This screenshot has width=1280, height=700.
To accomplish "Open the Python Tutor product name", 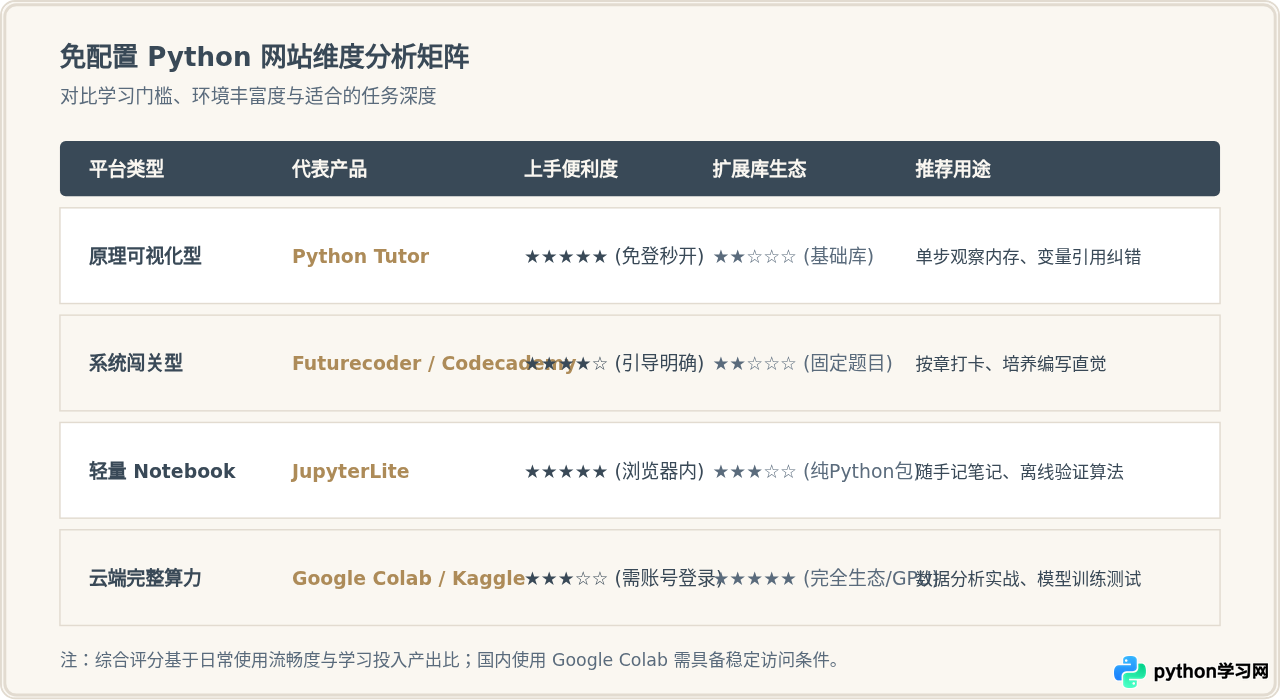I will click(360, 256).
